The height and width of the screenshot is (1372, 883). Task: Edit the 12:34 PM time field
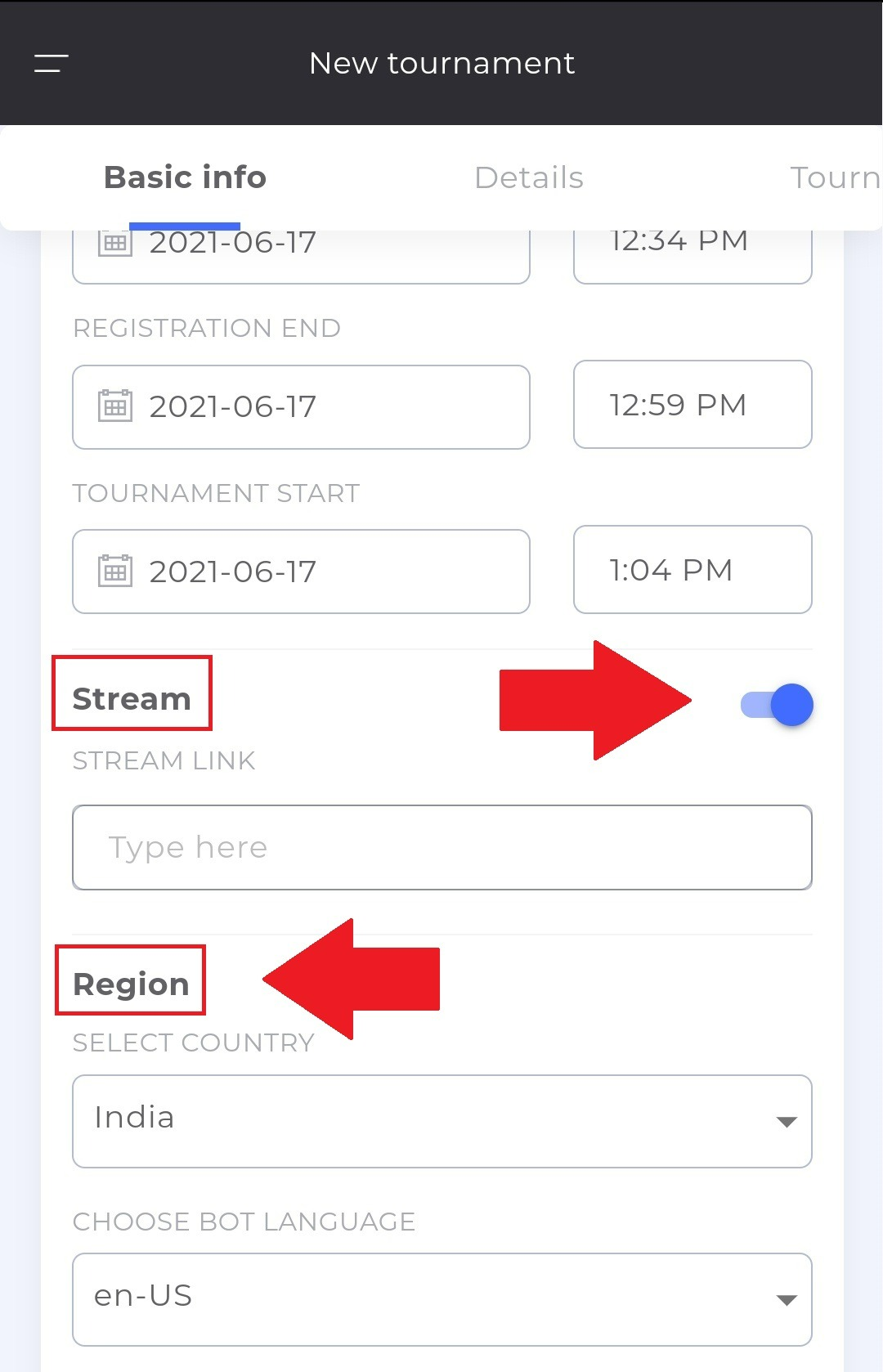pyautogui.click(x=693, y=257)
